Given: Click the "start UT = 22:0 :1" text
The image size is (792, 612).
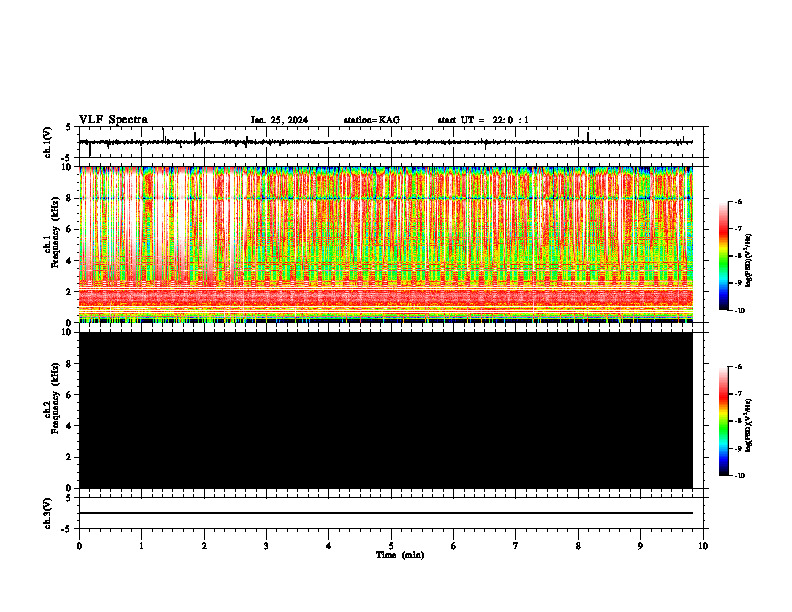Looking at the screenshot, I should 483,120.
